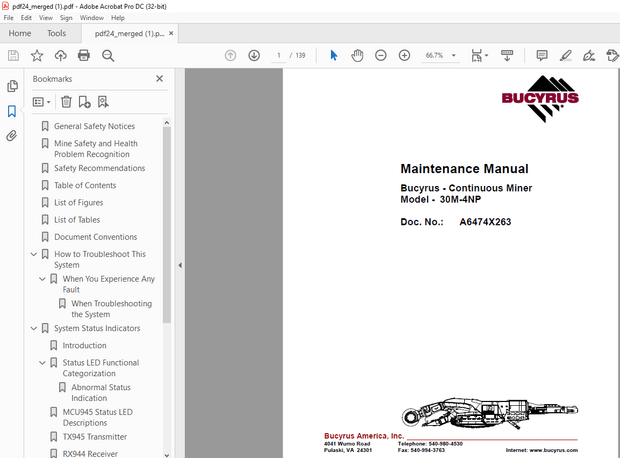This screenshot has width=620, height=458.
Task: Select the Highlight text pen tool
Action: (x=565, y=55)
